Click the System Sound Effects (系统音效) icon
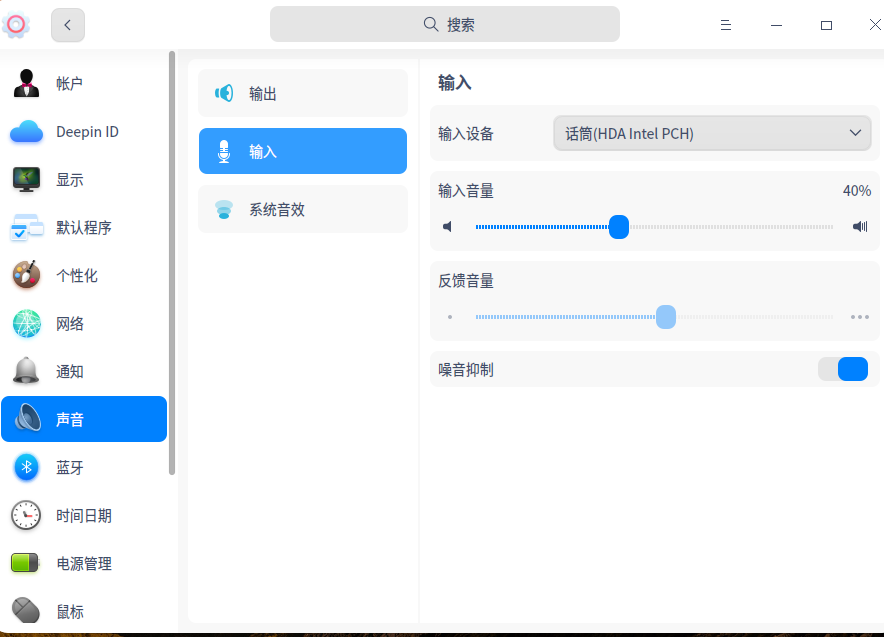This screenshot has width=884, height=637. [224, 209]
